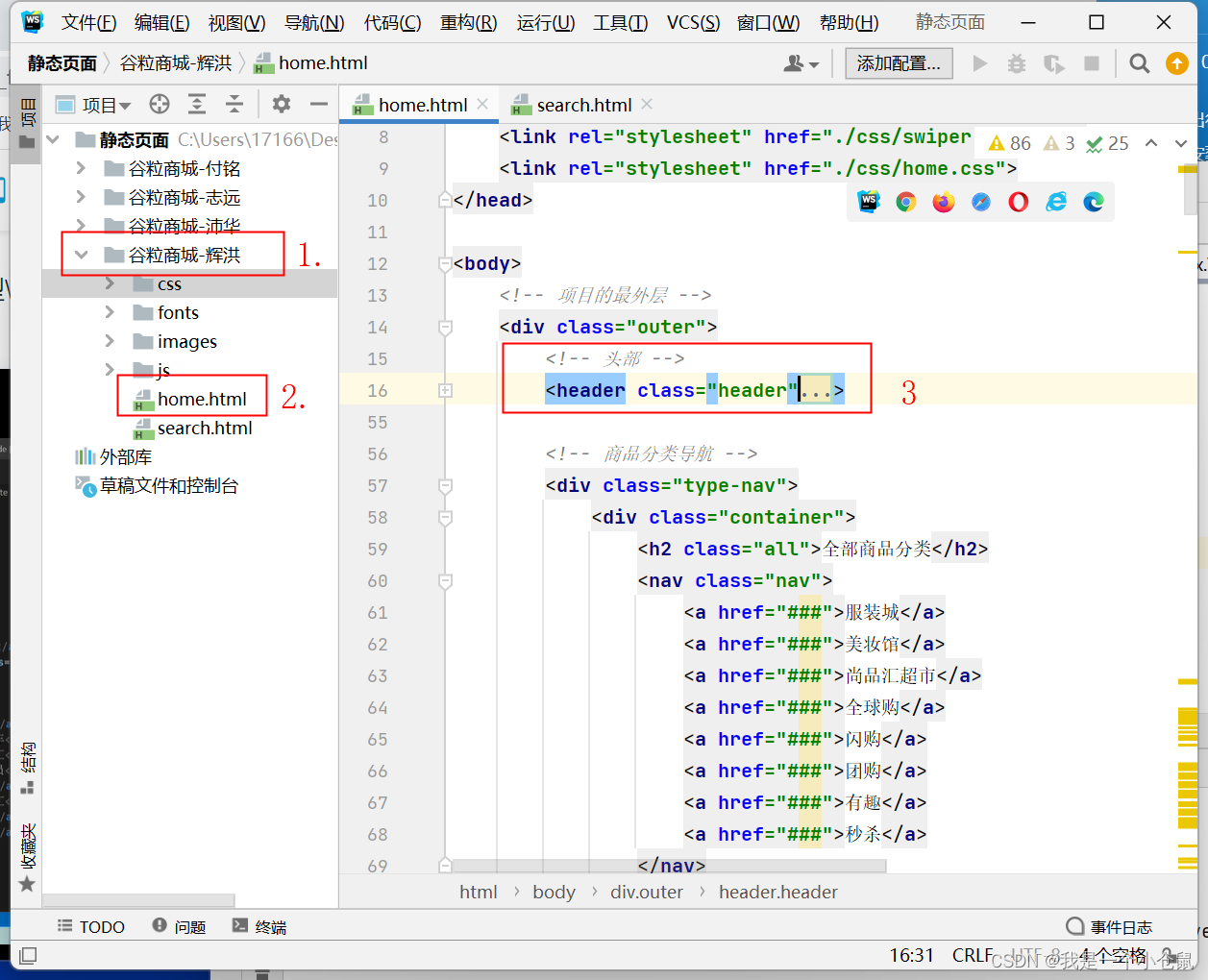Screen dimensions: 1208x980
Task: Expand the 谷粒商城-志远 folder
Action: [81, 197]
